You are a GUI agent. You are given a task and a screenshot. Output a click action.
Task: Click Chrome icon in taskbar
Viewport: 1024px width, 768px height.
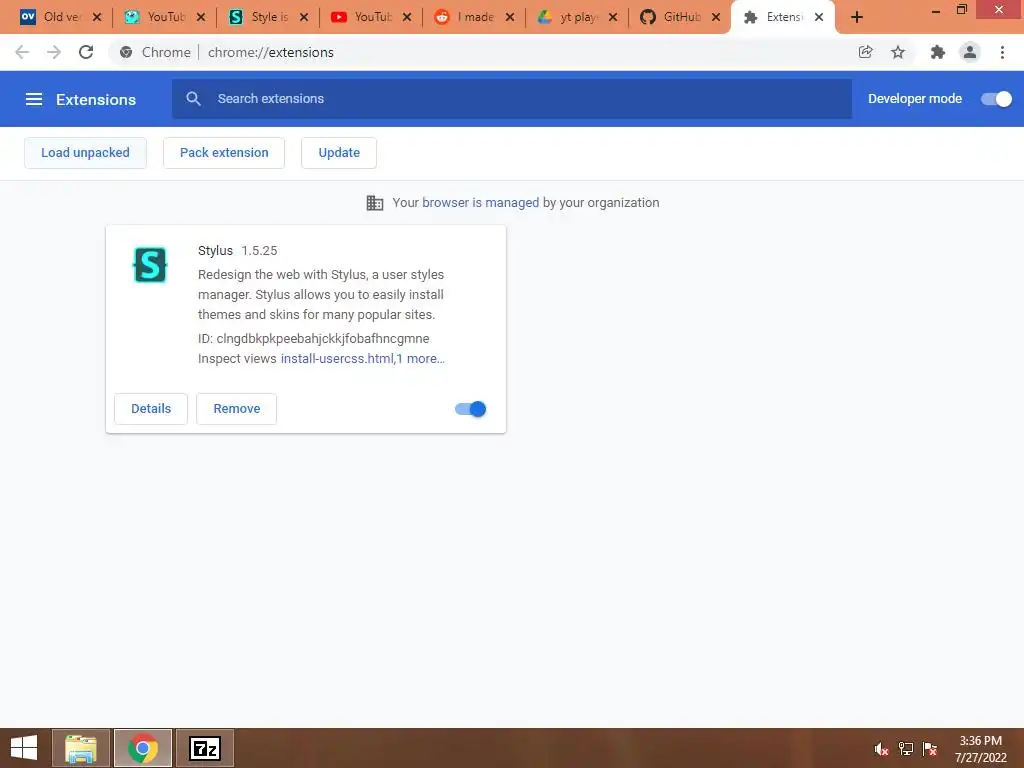[143, 748]
